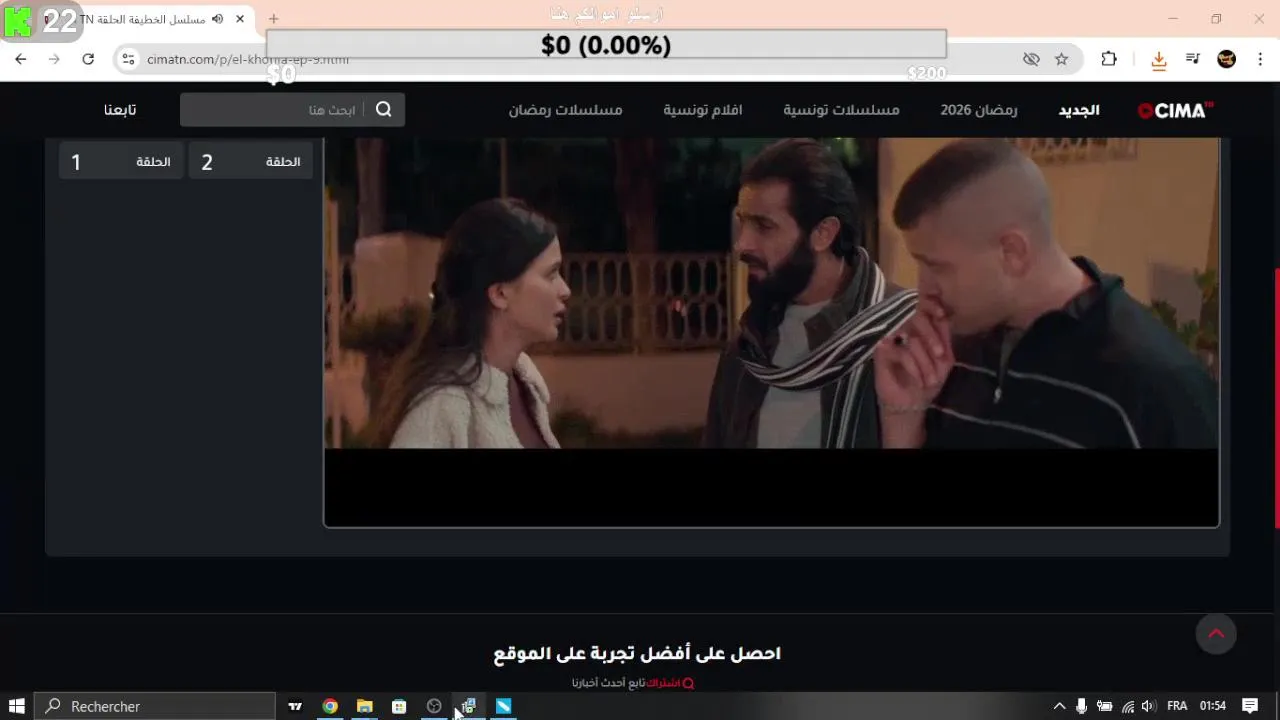Click the search magnifier icon
Viewport: 1280px width, 720px height.
coord(384,109)
